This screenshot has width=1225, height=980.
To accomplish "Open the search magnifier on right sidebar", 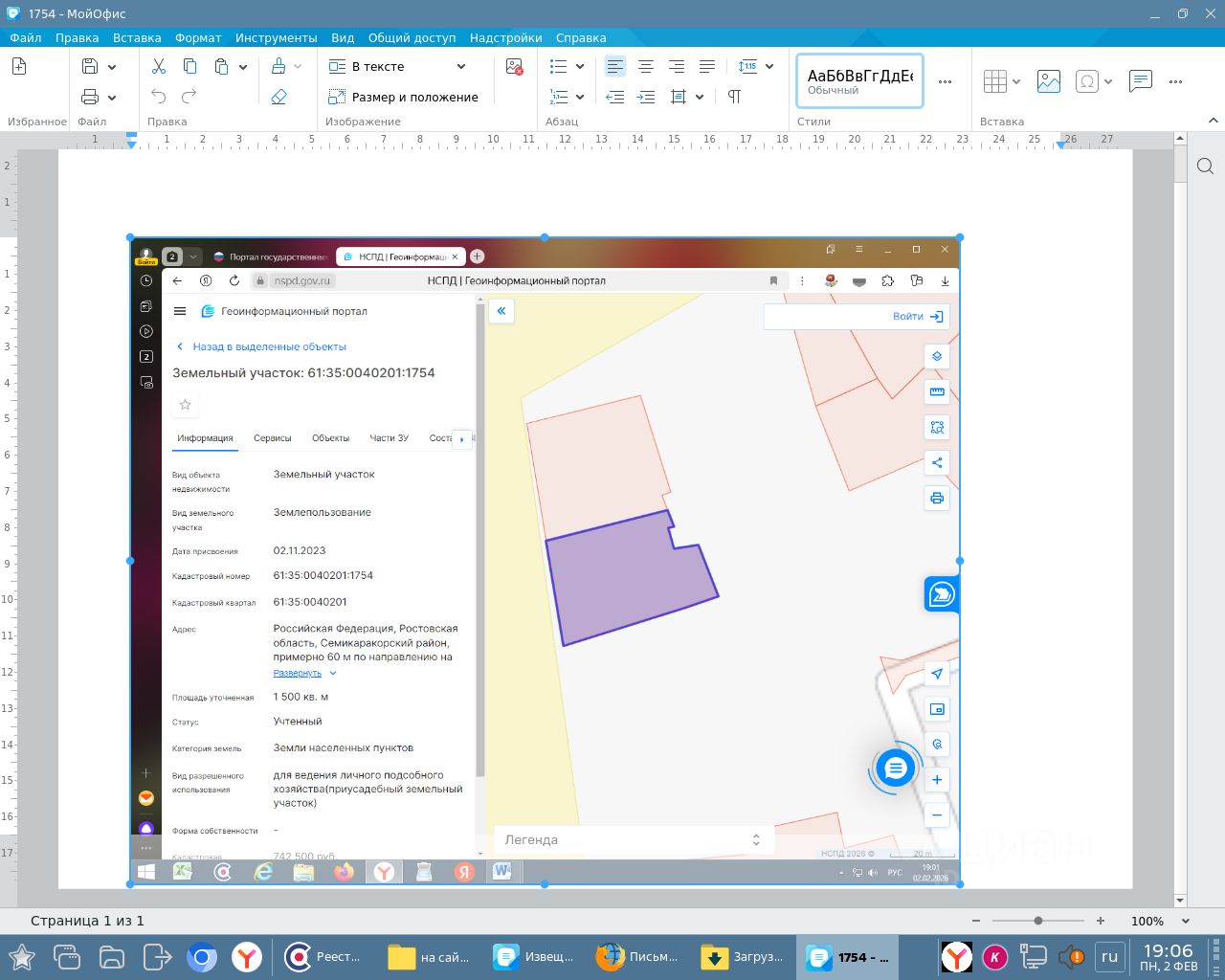I will [x=1205, y=167].
